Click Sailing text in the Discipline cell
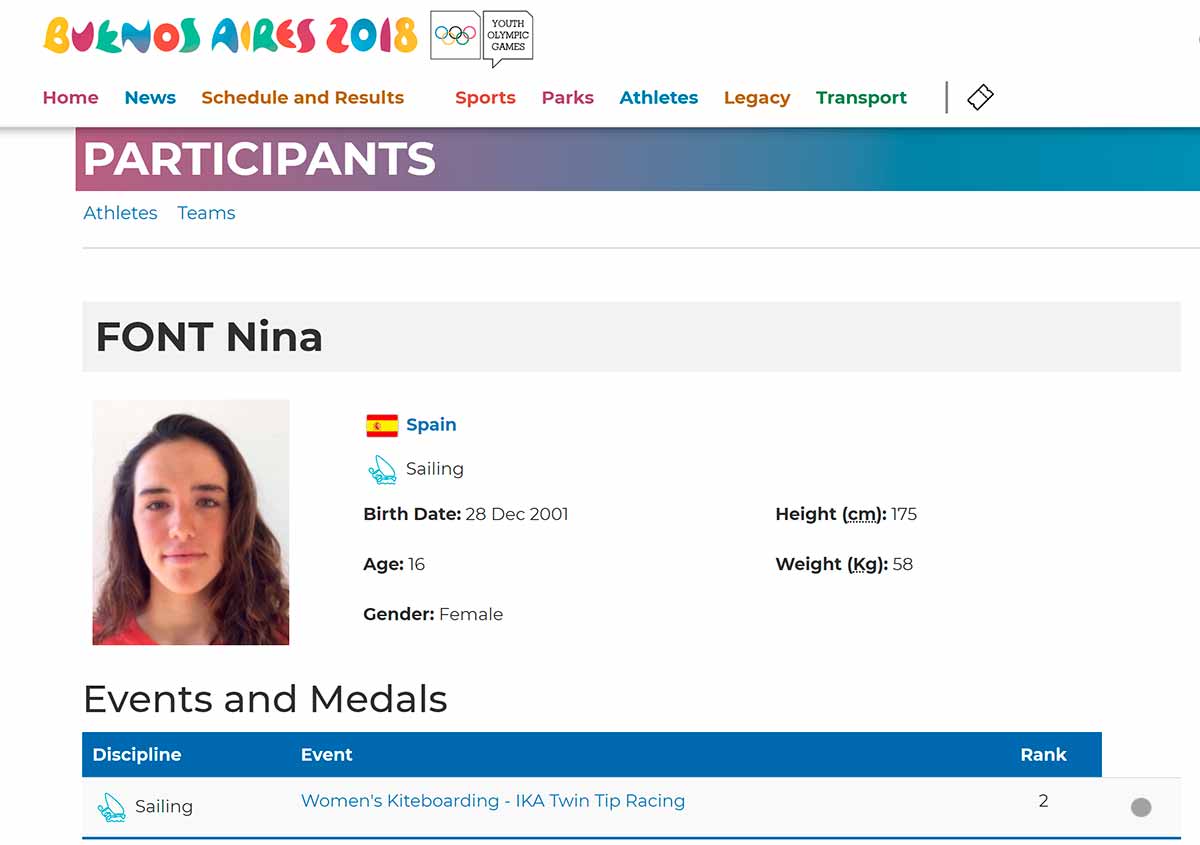Screen dimensions: 1200x845 coord(164,807)
